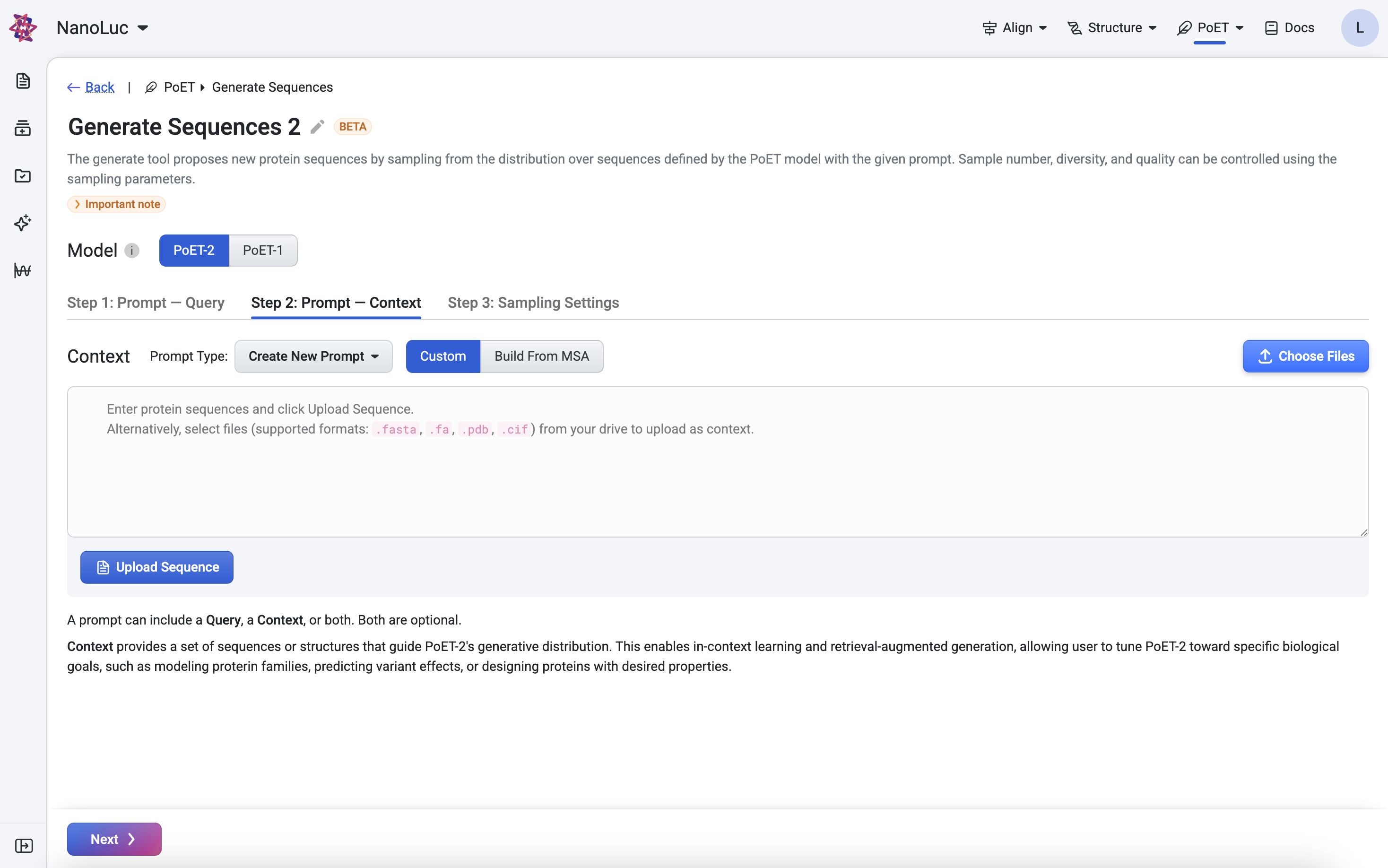Open the folder check icon in sidebar
The height and width of the screenshot is (868, 1388).
(x=23, y=176)
